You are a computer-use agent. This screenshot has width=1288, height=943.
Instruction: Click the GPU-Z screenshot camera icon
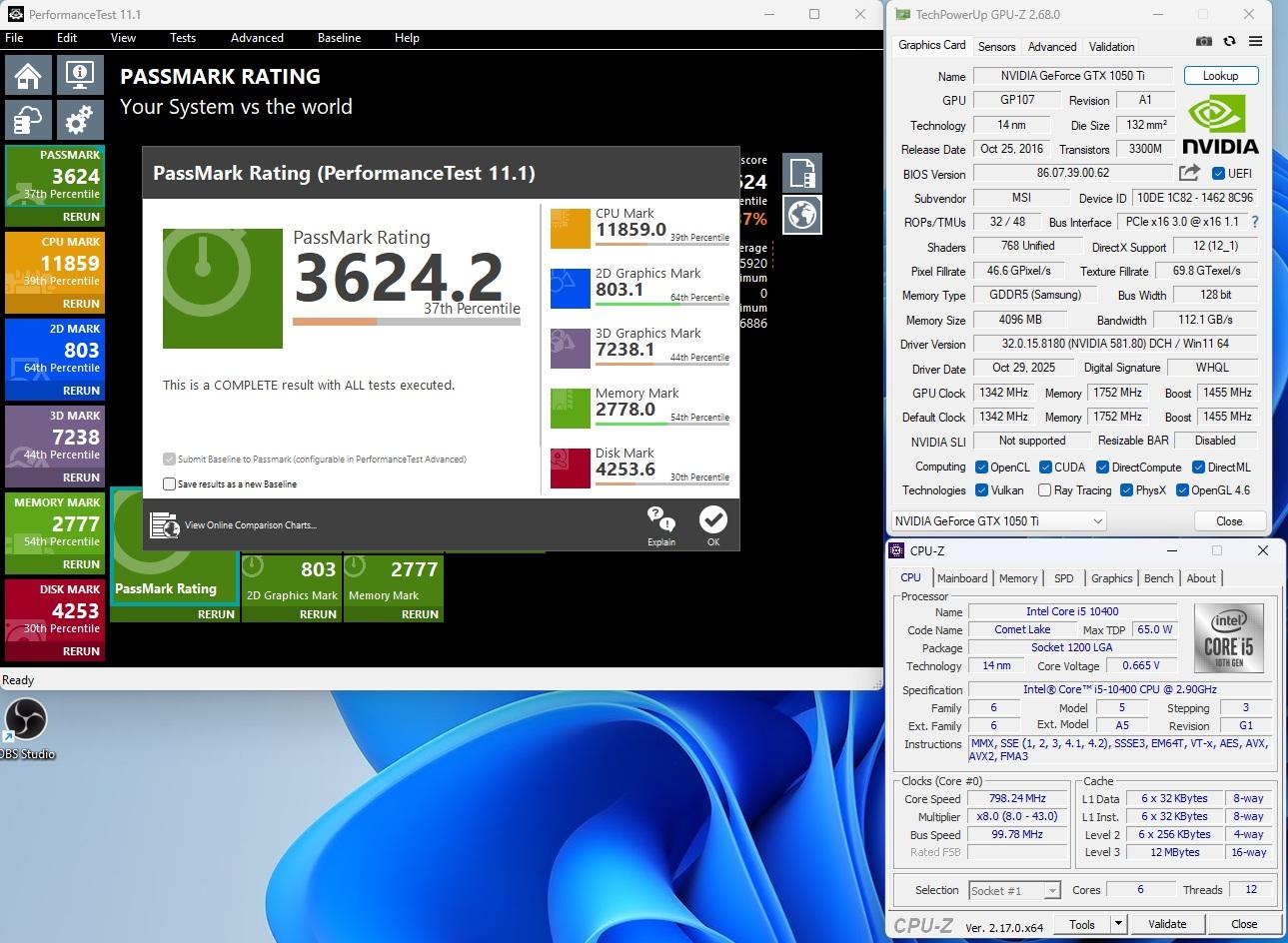click(x=1204, y=42)
